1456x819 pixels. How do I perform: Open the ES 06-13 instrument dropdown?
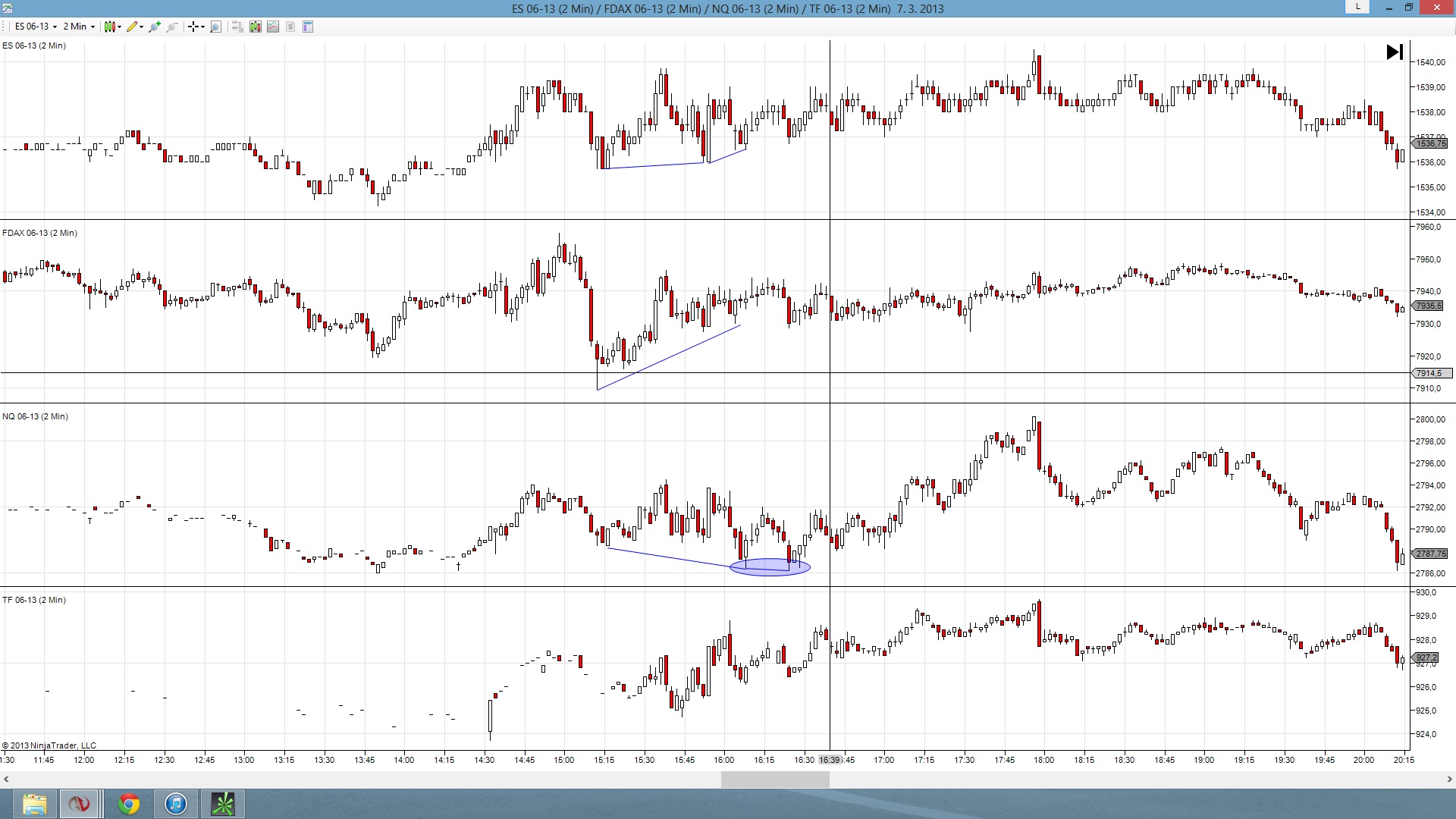[36, 27]
